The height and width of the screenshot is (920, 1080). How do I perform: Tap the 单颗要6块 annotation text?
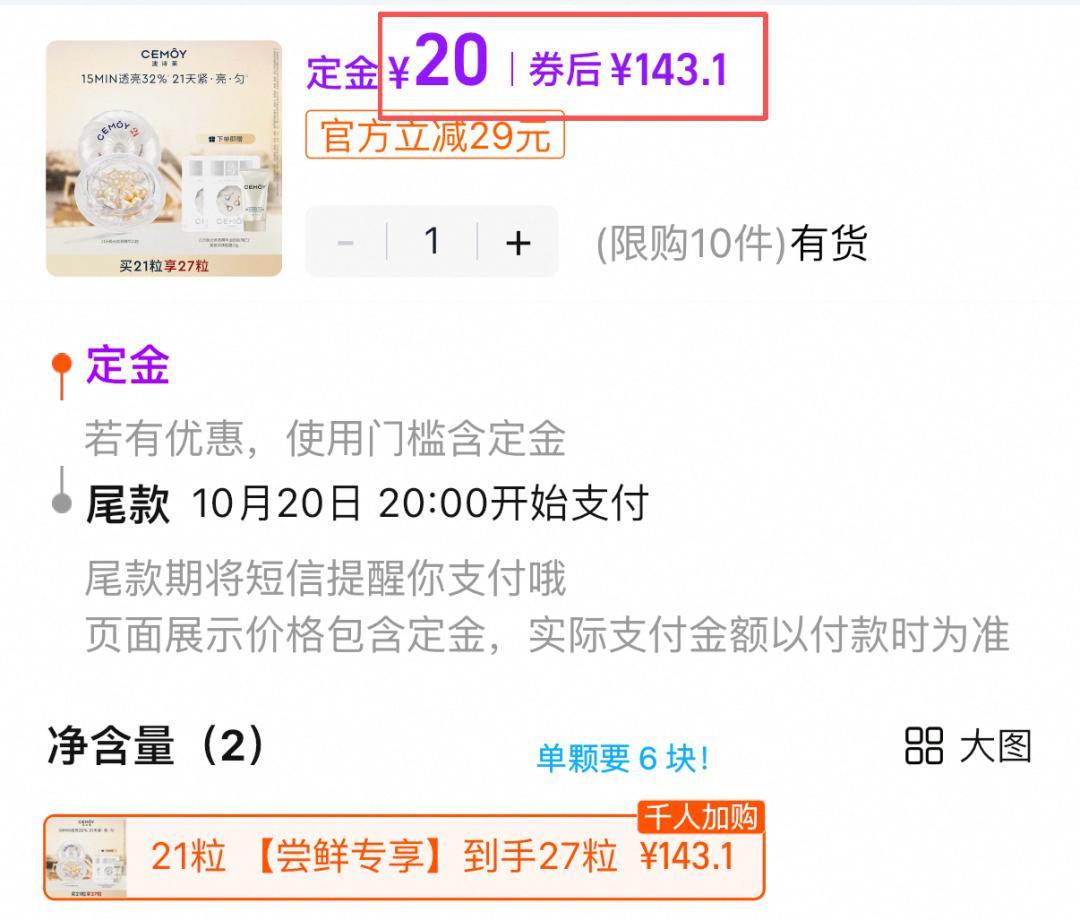[623, 759]
